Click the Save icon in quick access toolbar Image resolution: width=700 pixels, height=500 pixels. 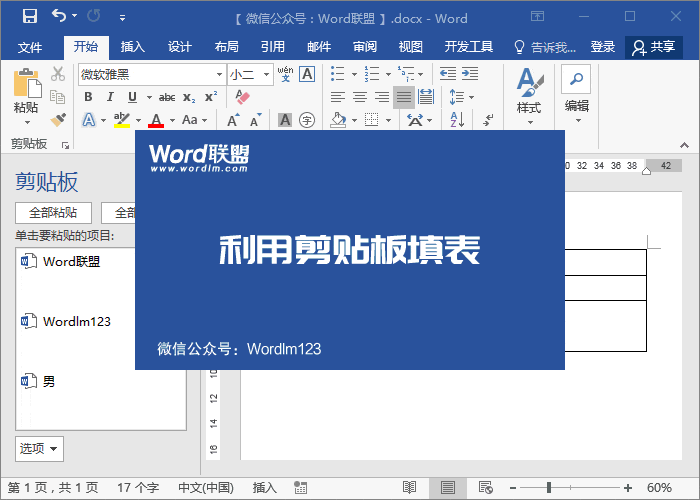30,17
